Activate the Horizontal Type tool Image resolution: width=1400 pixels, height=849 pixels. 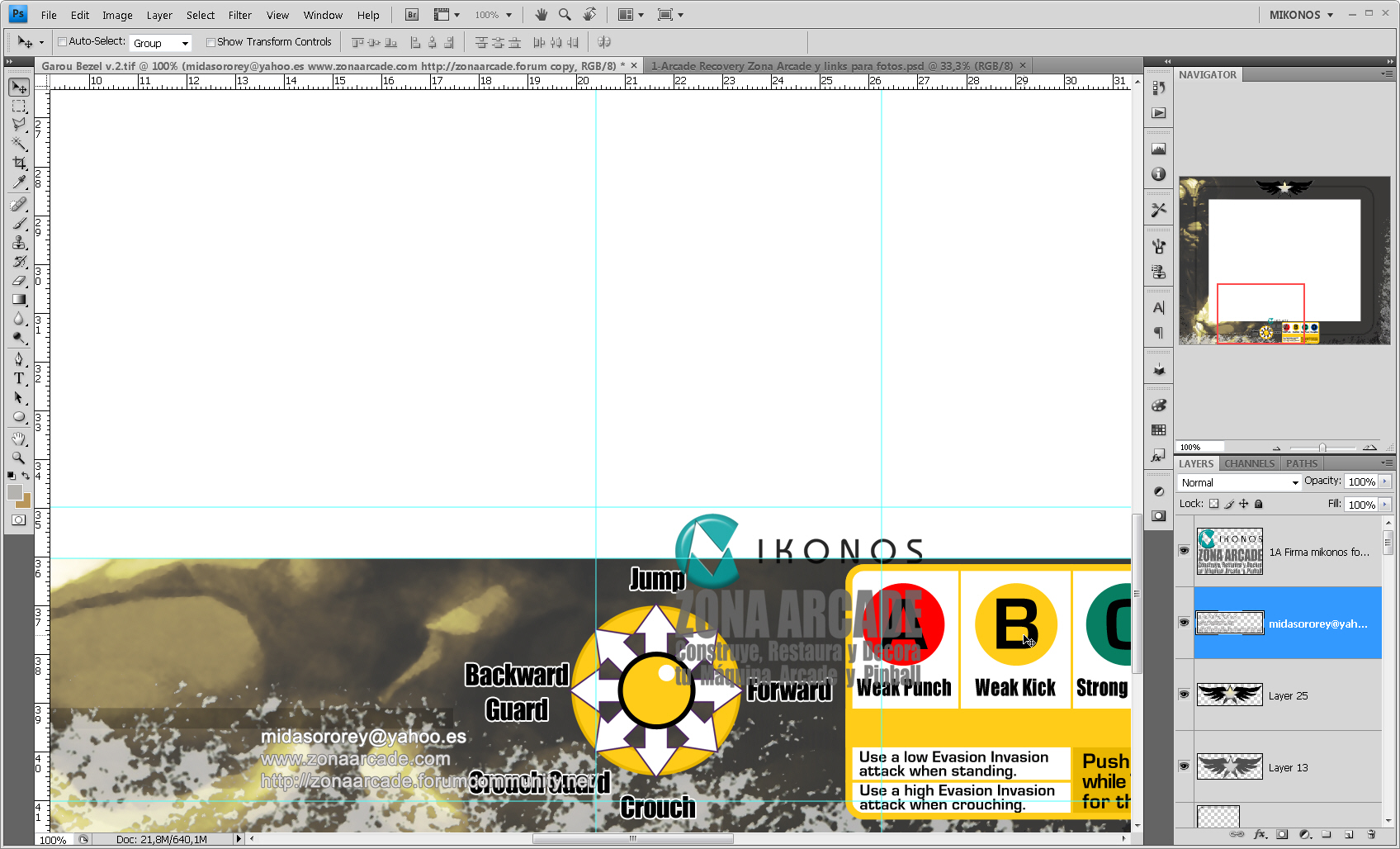19,378
